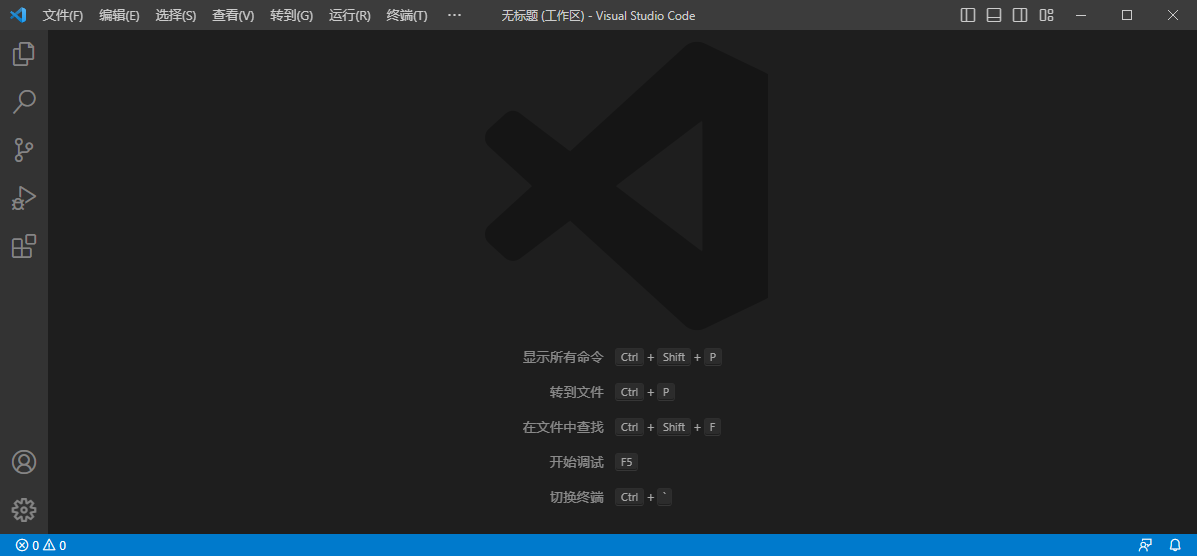Click the 开始调试 shortcut label
This screenshot has width=1197, height=556.
coord(576,462)
